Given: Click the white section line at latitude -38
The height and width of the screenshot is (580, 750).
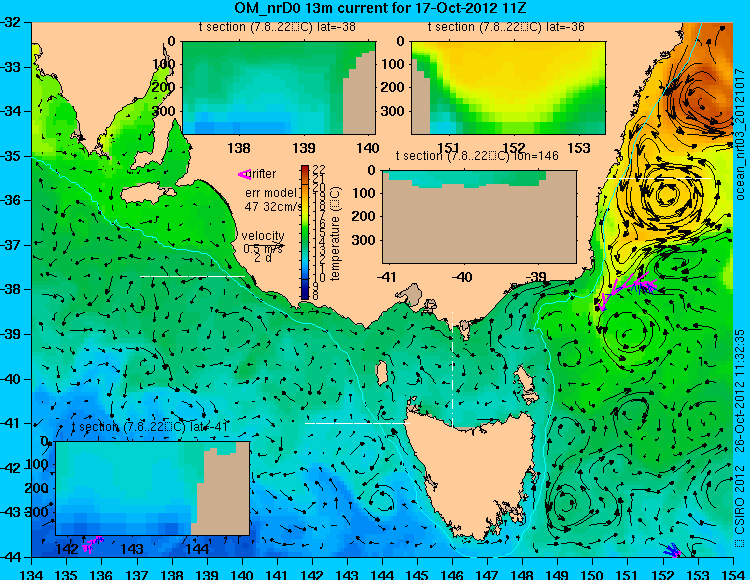Looking at the screenshot, I should tap(192, 276).
